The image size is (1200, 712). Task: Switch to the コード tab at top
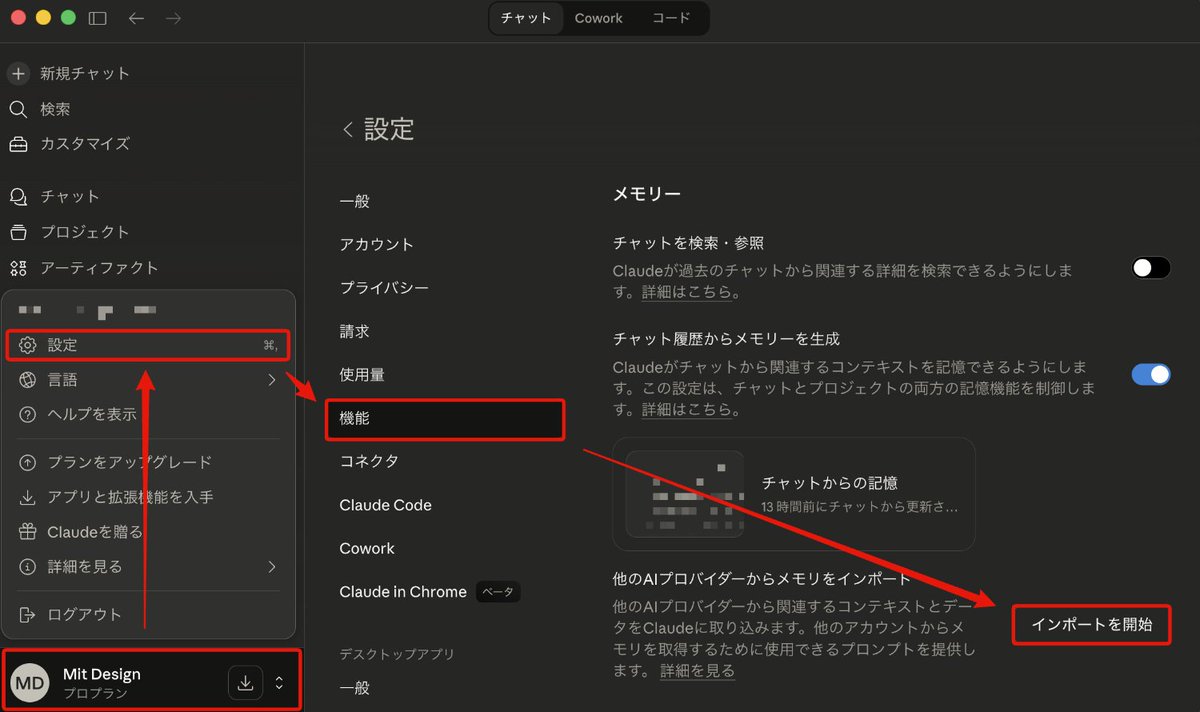(x=671, y=18)
